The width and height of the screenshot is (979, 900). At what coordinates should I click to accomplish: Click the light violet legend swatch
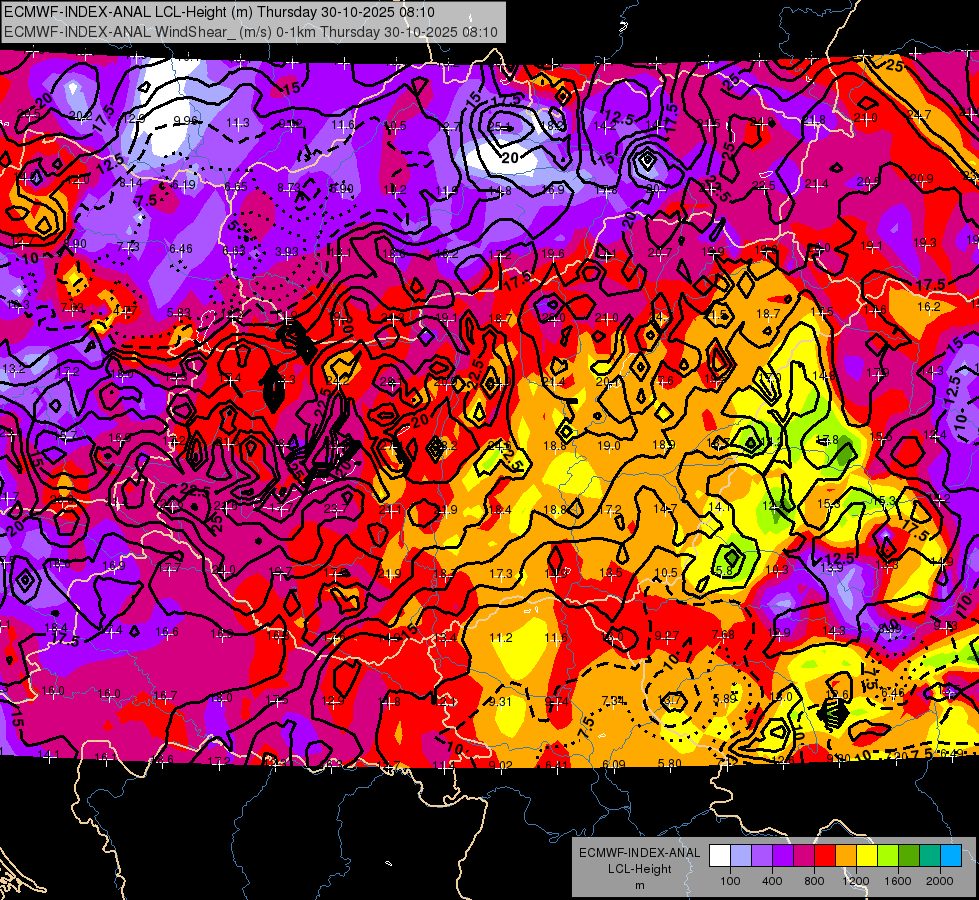(x=762, y=856)
